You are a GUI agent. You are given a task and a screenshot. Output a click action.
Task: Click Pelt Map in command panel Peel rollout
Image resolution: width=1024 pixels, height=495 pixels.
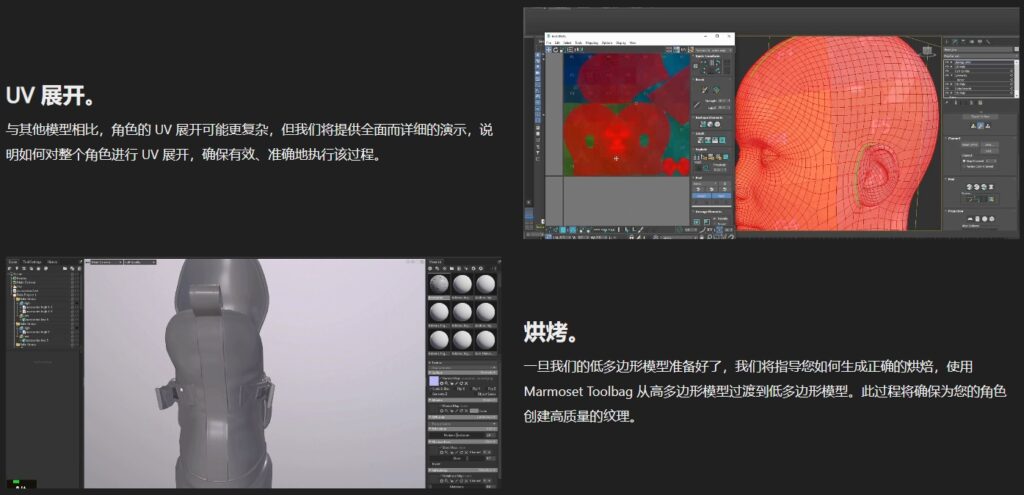point(991,187)
